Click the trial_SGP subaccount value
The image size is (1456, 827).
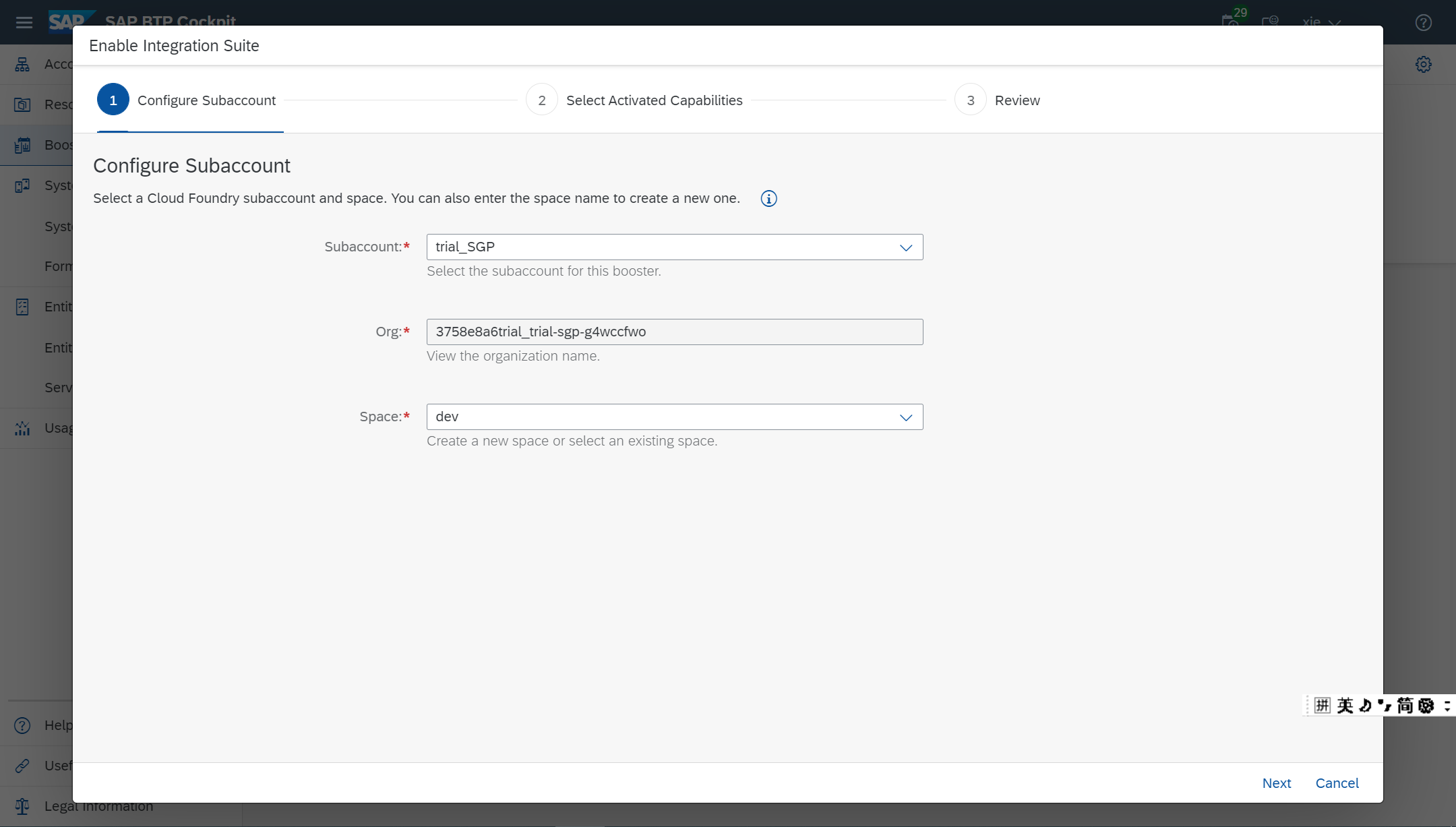click(465, 247)
